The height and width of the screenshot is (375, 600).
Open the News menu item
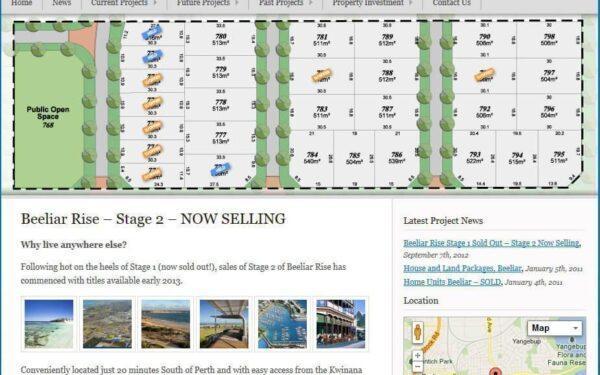point(62,3)
